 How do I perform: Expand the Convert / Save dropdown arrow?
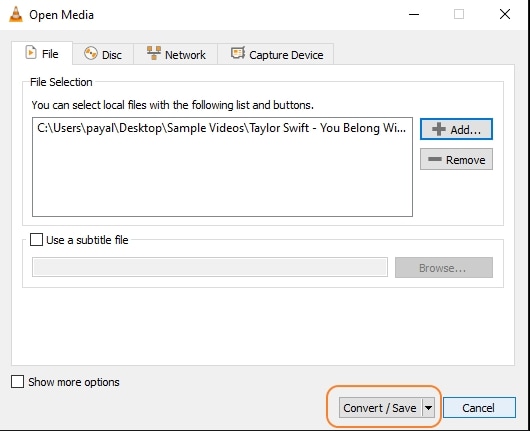pyautogui.click(x=428, y=408)
